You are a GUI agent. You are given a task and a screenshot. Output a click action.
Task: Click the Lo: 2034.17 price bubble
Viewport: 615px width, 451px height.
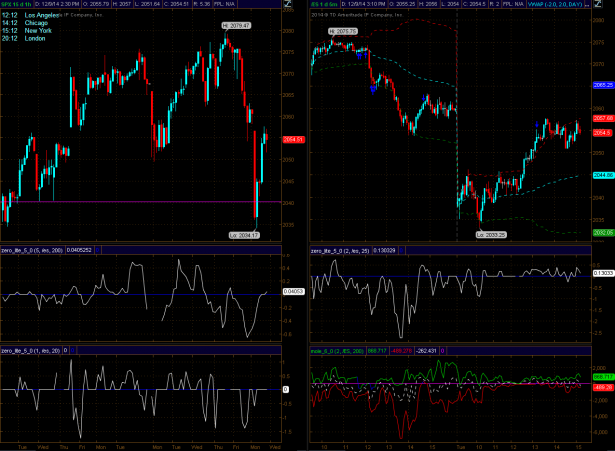pyautogui.click(x=244, y=235)
